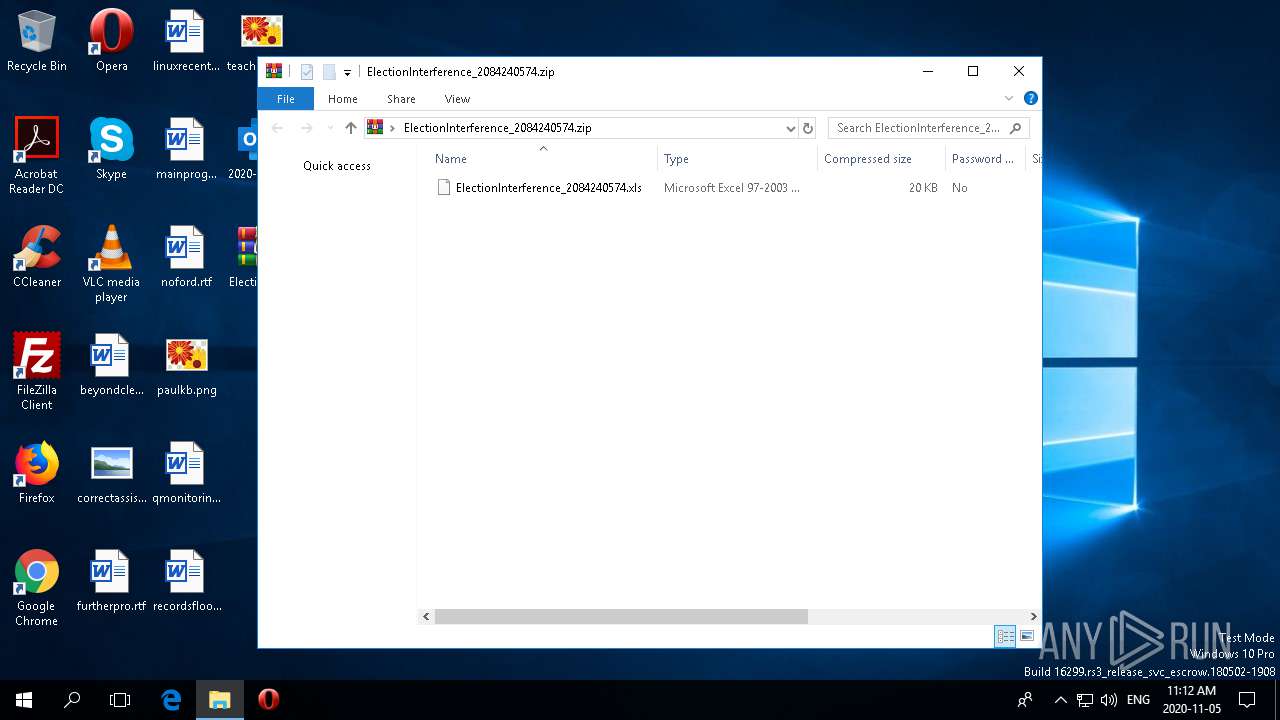The height and width of the screenshot is (720, 1280).
Task: Open the Windows Start menu
Action: (24, 700)
